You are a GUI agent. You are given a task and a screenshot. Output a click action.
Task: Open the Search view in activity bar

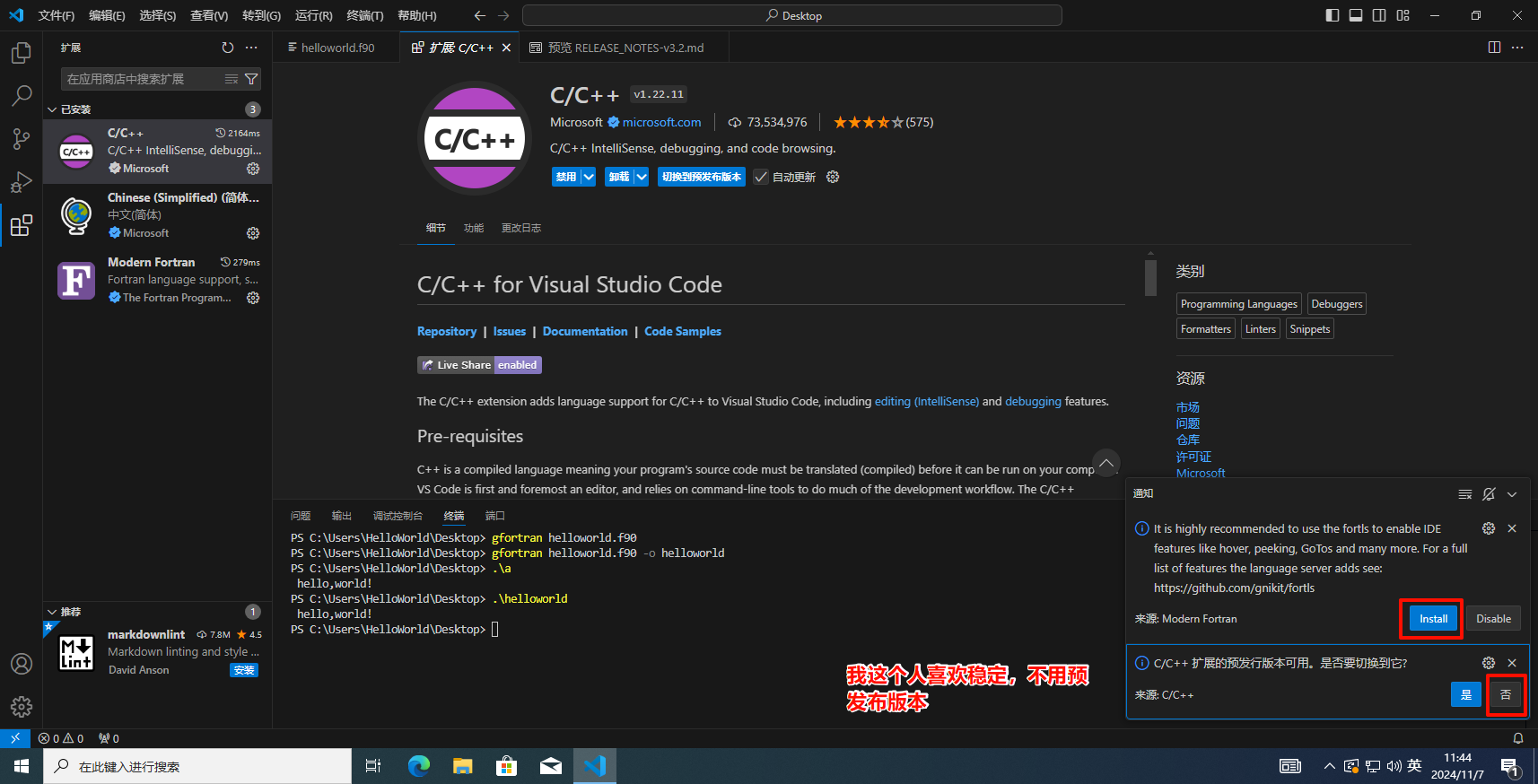[22, 95]
